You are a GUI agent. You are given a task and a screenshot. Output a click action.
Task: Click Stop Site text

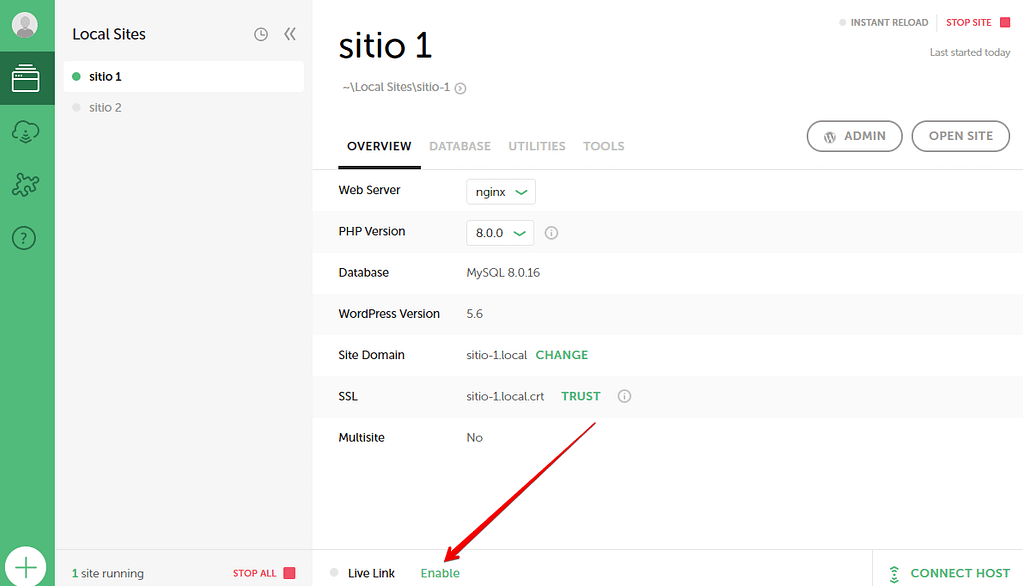(x=968, y=22)
